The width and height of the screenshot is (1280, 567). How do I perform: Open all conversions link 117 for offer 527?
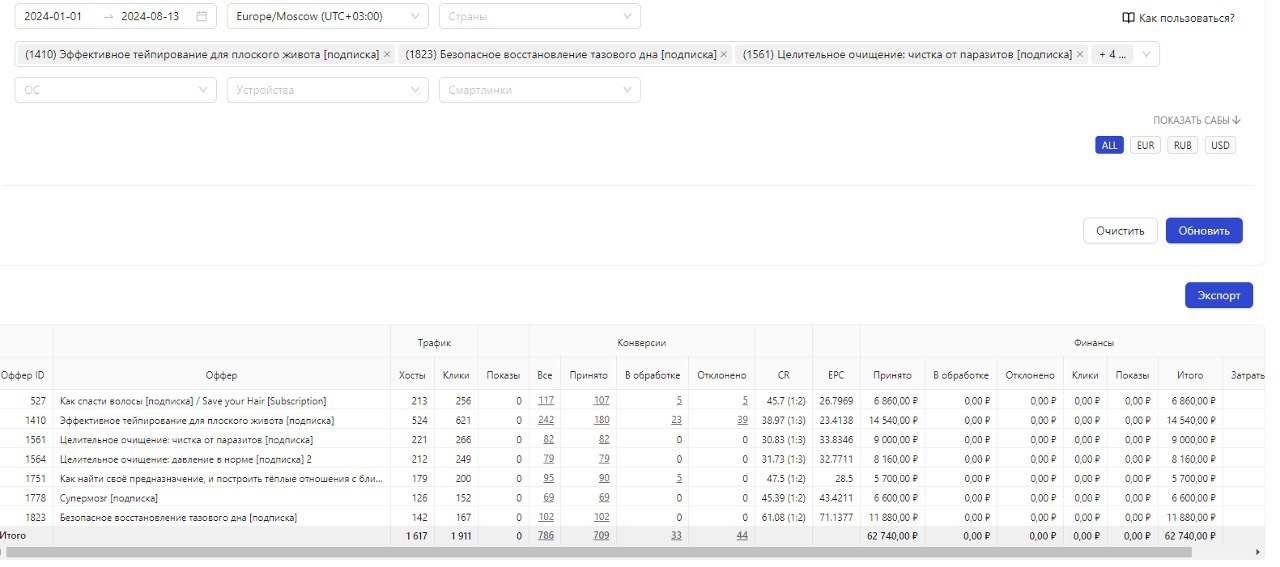pos(546,401)
